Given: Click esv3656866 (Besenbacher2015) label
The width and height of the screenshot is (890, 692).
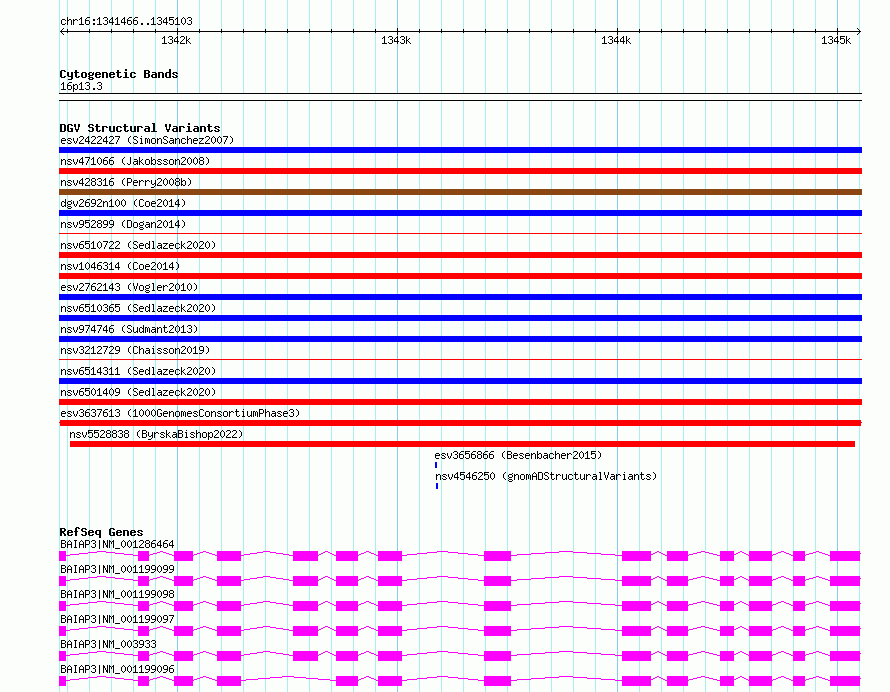Looking at the screenshot, I should point(518,455).
